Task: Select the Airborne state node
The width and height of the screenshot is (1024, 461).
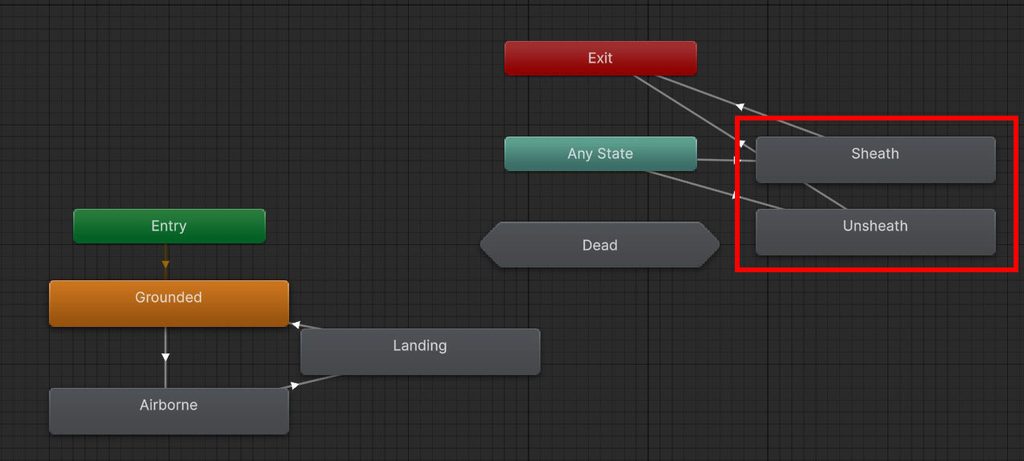Action: coord(169,411)
